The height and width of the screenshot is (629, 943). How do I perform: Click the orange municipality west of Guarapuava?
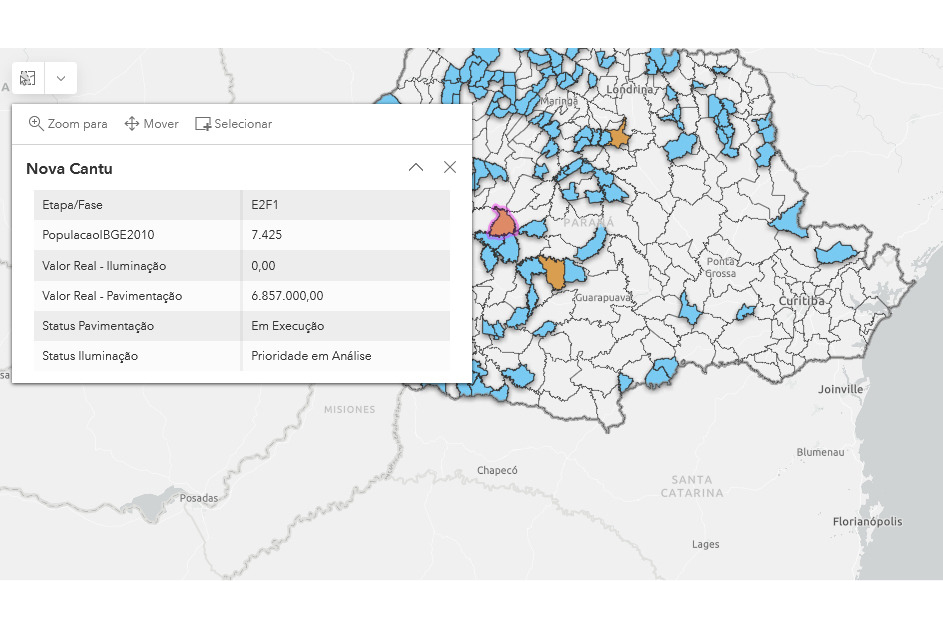(x=553, y=272)
